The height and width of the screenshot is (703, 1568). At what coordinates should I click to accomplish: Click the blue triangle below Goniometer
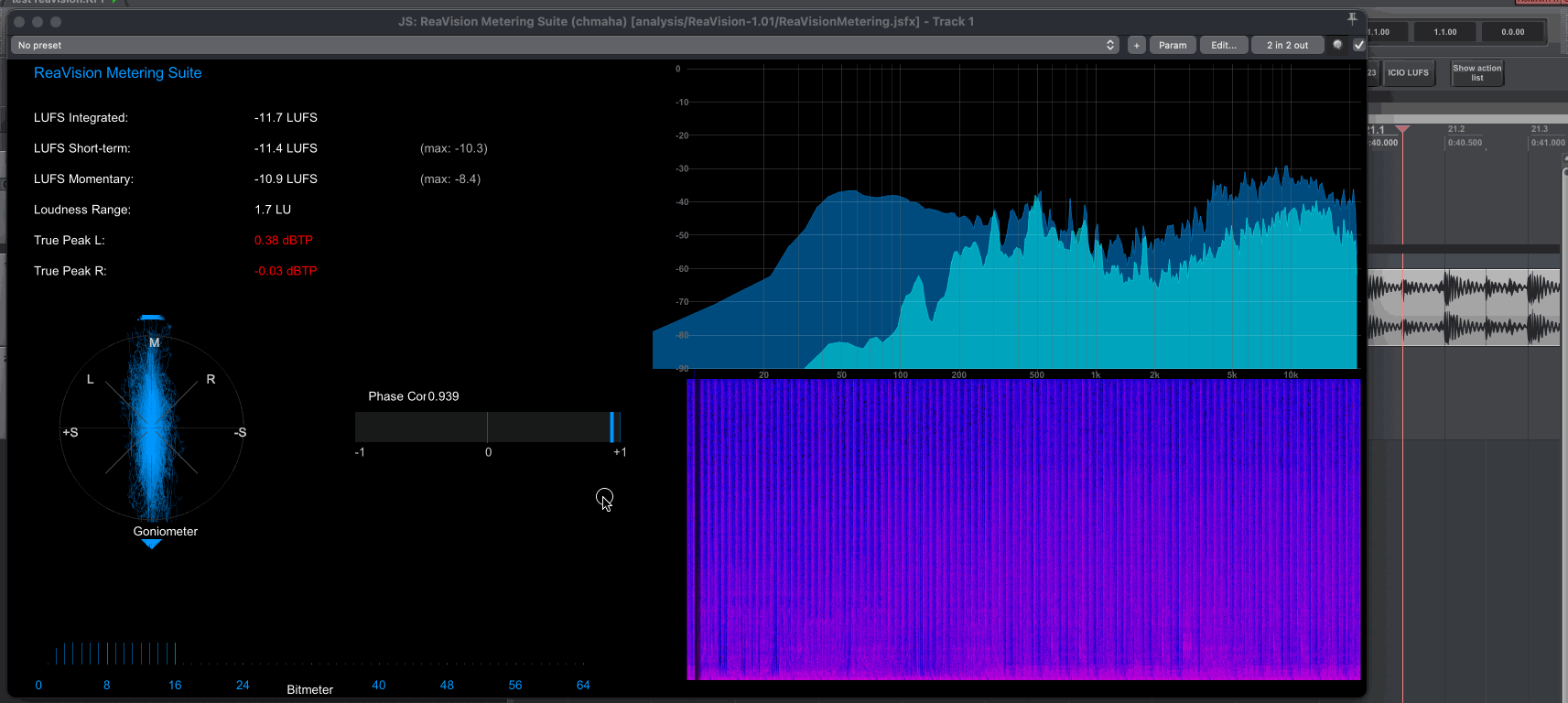(152, 545)
